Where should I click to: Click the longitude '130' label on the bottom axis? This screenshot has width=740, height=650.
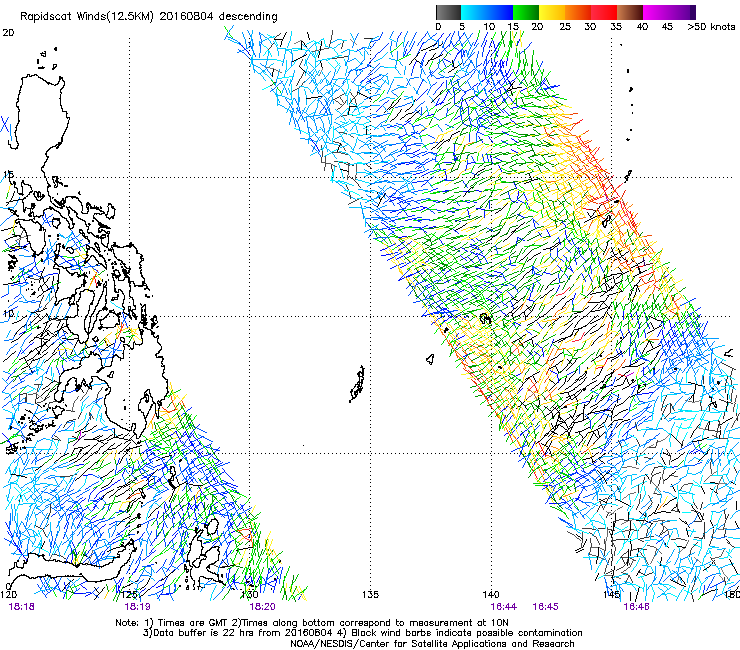[250, 594]
